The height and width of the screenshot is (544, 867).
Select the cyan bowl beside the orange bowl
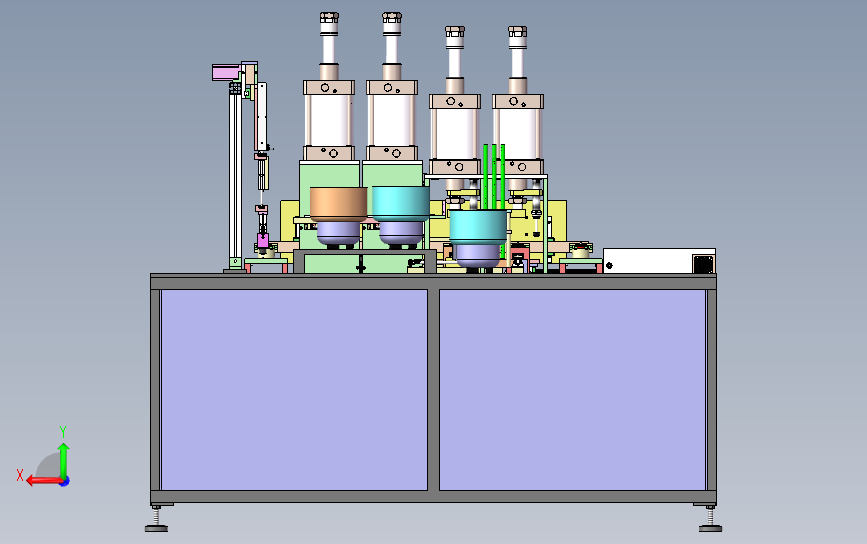[x=401, y=203]
